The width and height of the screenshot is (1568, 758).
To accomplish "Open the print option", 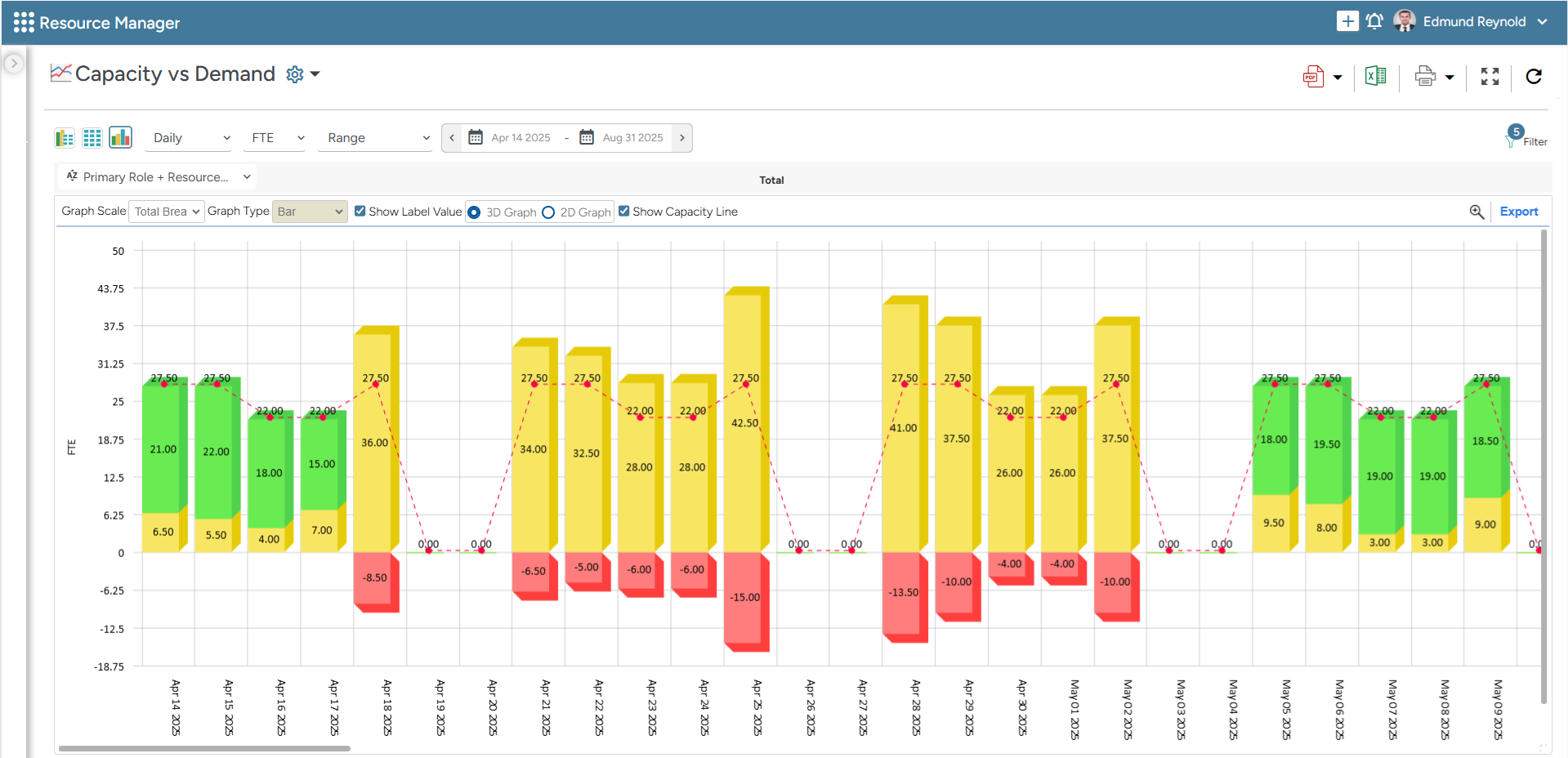I will [1425, 76].
